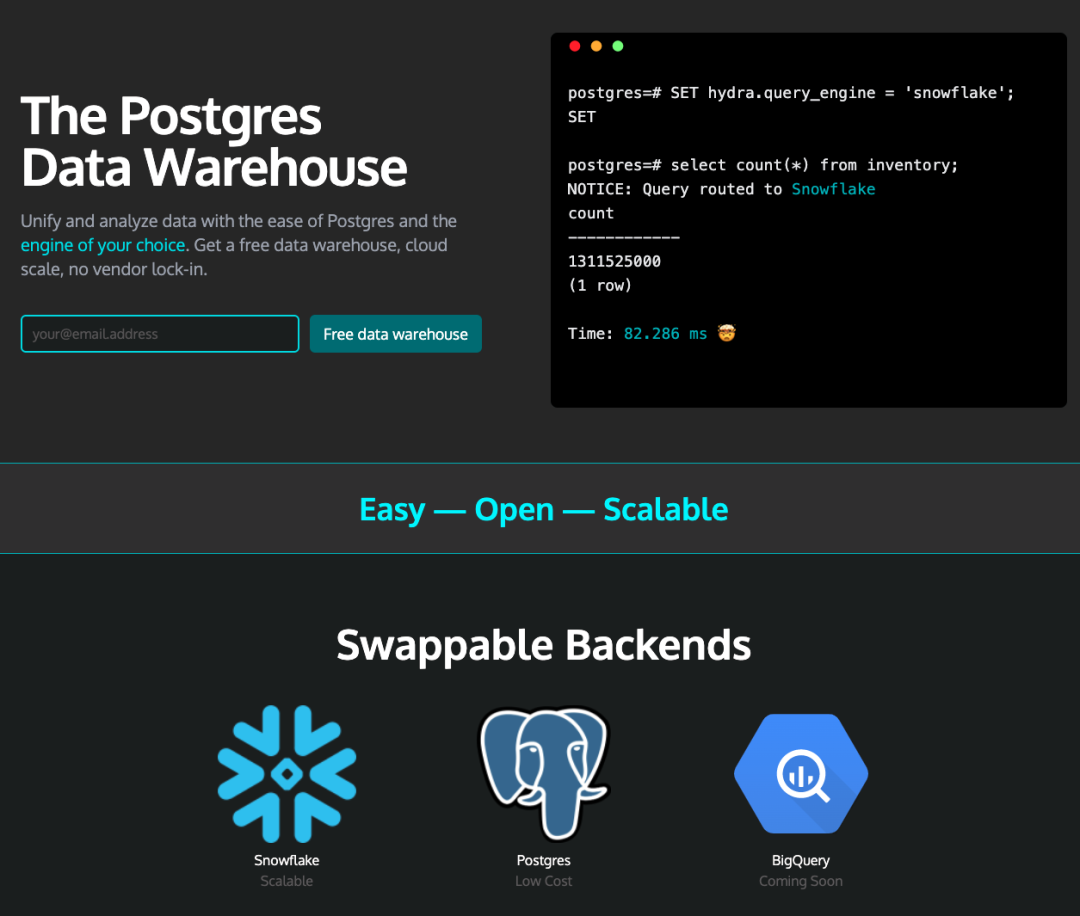Screen dimensions: 1080x916
Task: Select the 'Scalable' caption under Snowflake
Action: click(287, 881)
